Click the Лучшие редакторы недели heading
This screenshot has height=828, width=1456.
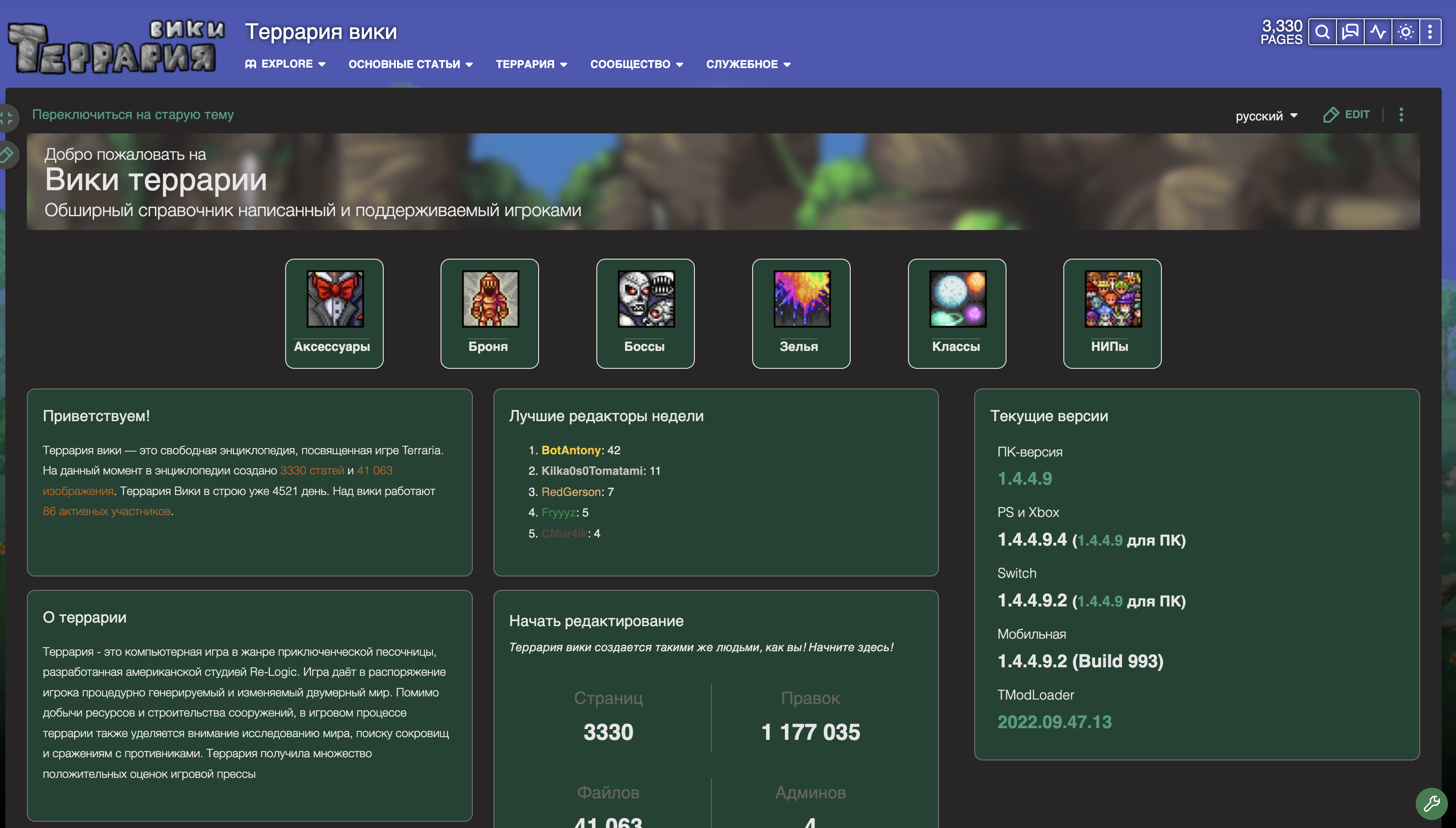click(606, 416)
